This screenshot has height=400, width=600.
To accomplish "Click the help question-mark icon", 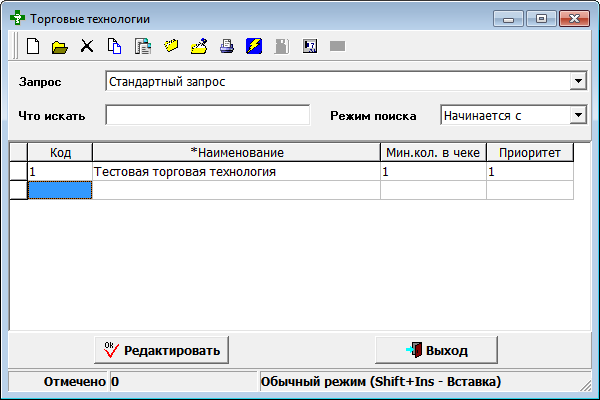I will [310, 46].
